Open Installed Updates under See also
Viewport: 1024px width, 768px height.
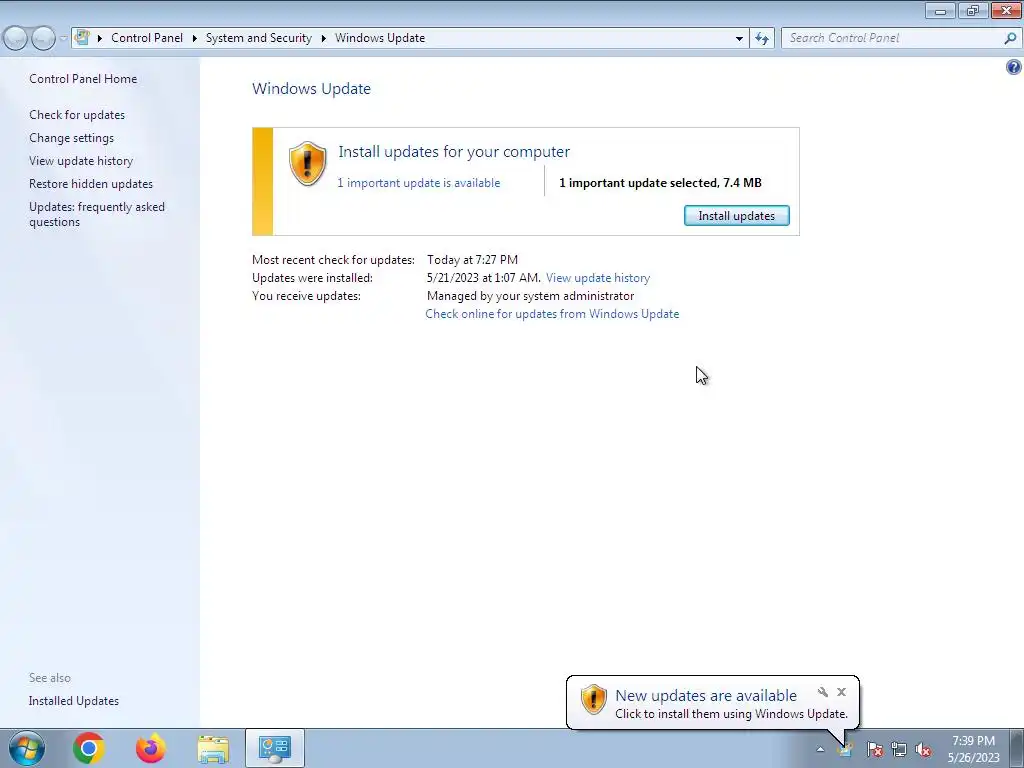click(74, 701)
